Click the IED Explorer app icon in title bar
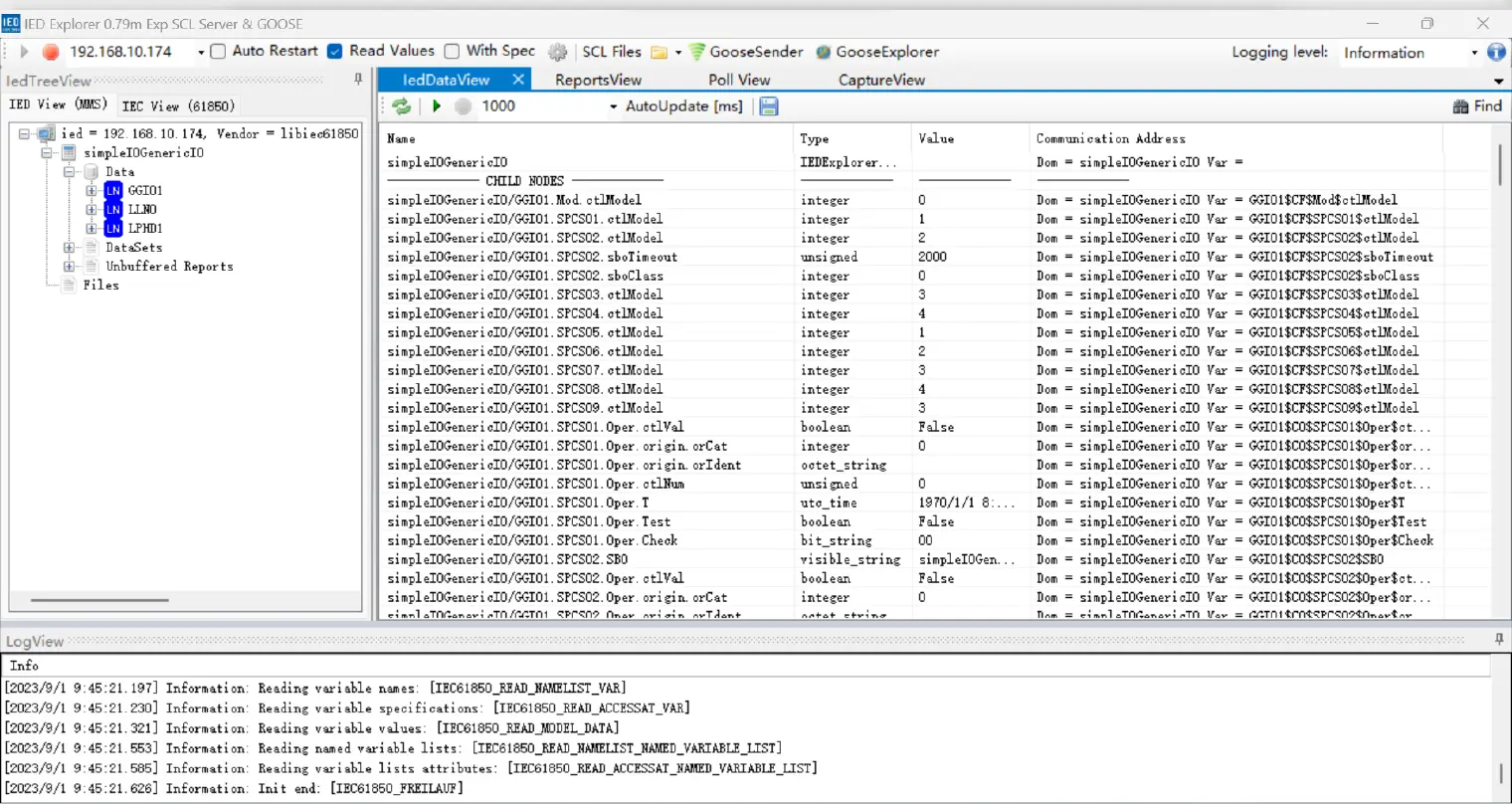 click(11, 23)
